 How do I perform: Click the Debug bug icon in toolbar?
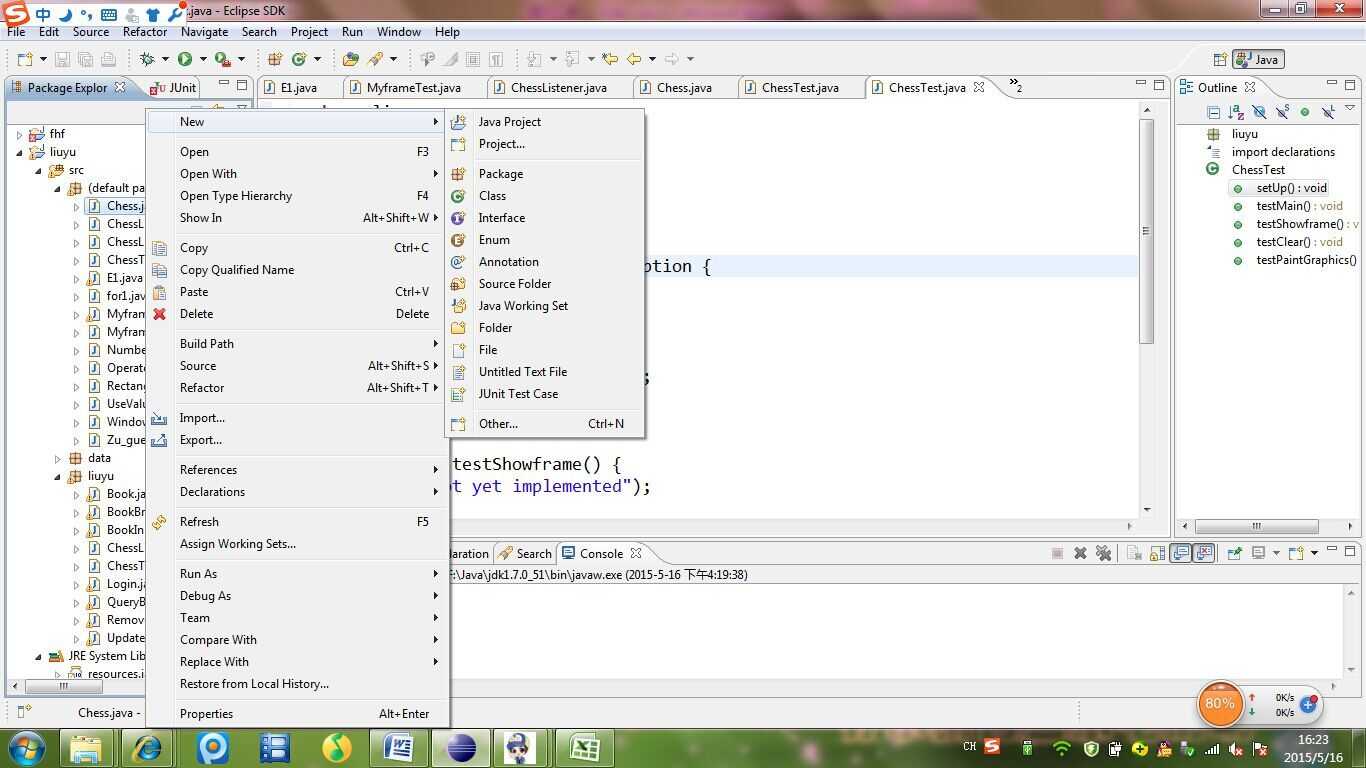(147, 59)
